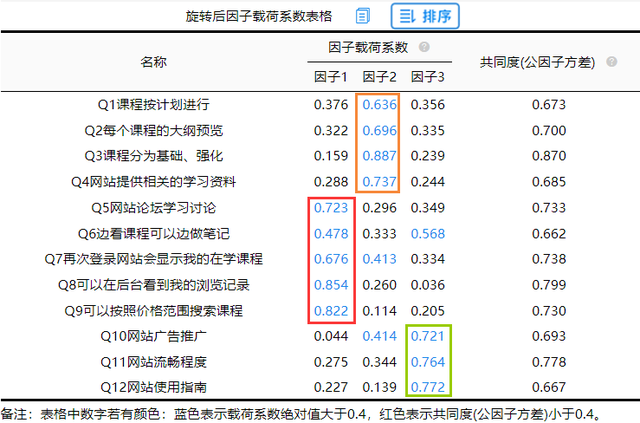Click the 共同度(公因子方差) header text
The width and height of the screenshot is (640, 423).
(x=537, y=62)
